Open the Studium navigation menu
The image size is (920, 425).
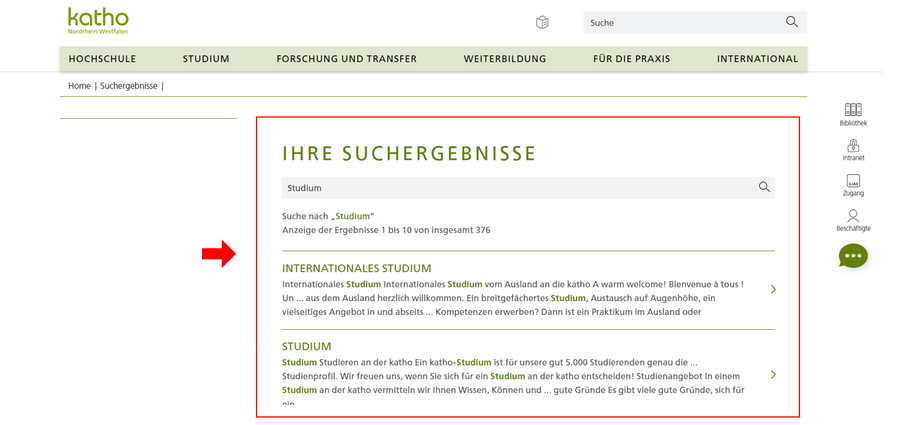pyautogui.click(x=206, y=59)
